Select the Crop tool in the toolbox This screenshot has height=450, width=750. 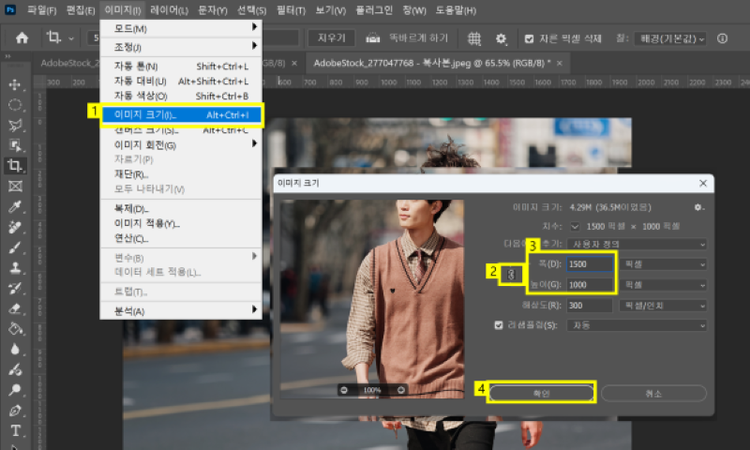point(15,165)
